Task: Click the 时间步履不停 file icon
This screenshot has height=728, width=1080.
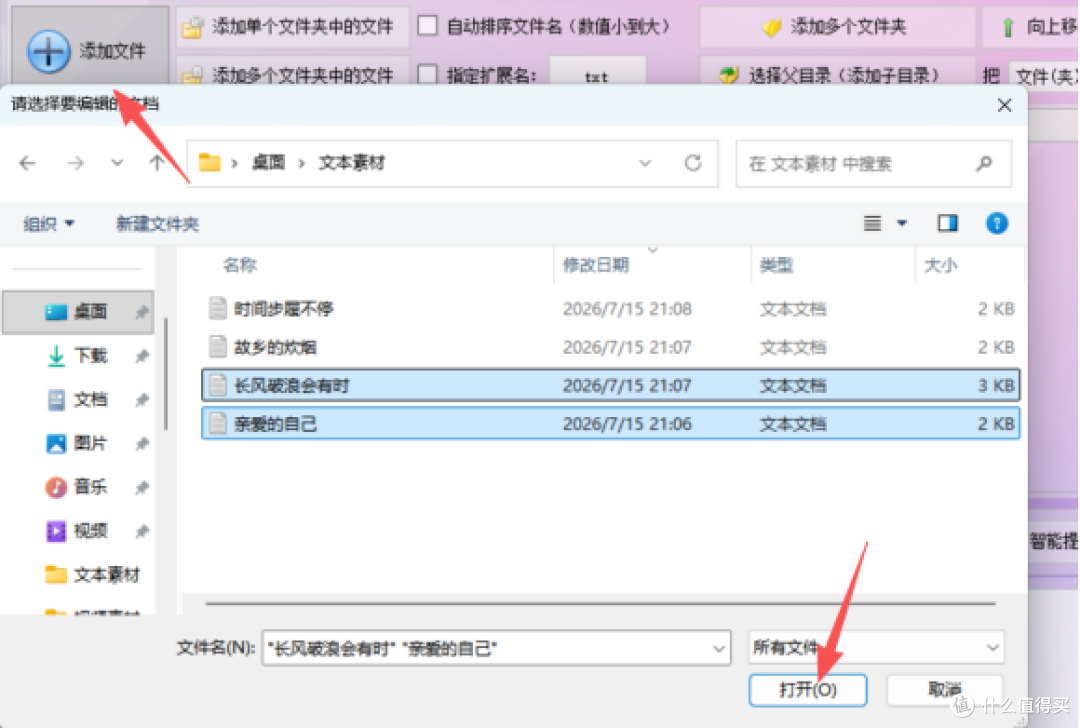Action: (218, 308)
